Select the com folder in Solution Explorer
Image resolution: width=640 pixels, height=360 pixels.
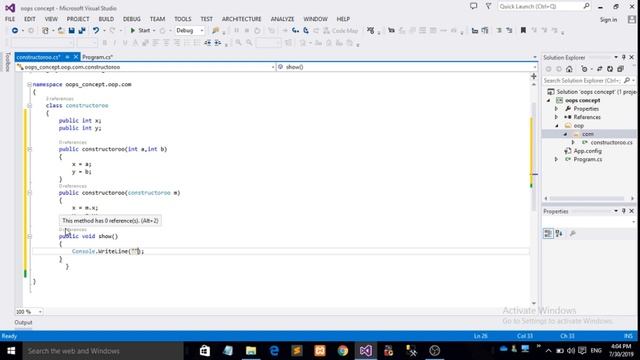[588, 134]
